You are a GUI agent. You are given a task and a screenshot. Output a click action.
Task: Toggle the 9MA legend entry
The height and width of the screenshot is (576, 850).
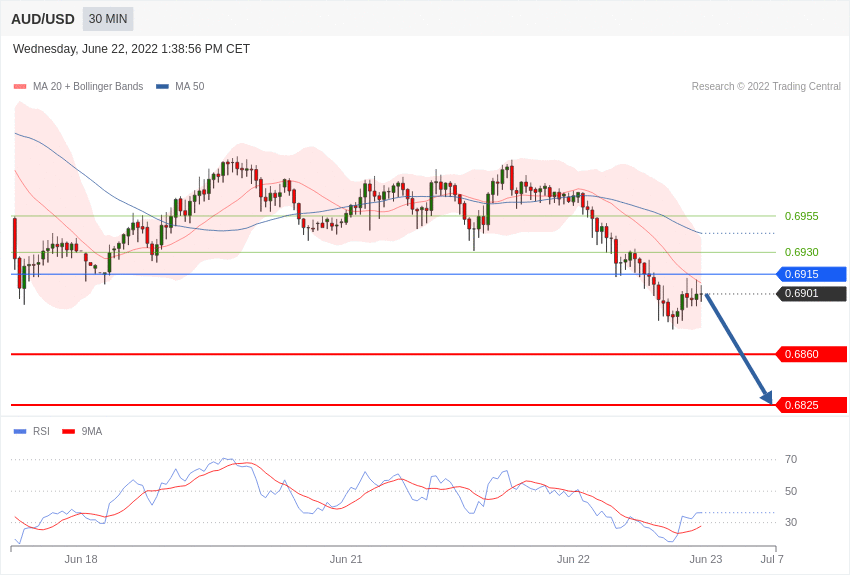coord(92,432)
